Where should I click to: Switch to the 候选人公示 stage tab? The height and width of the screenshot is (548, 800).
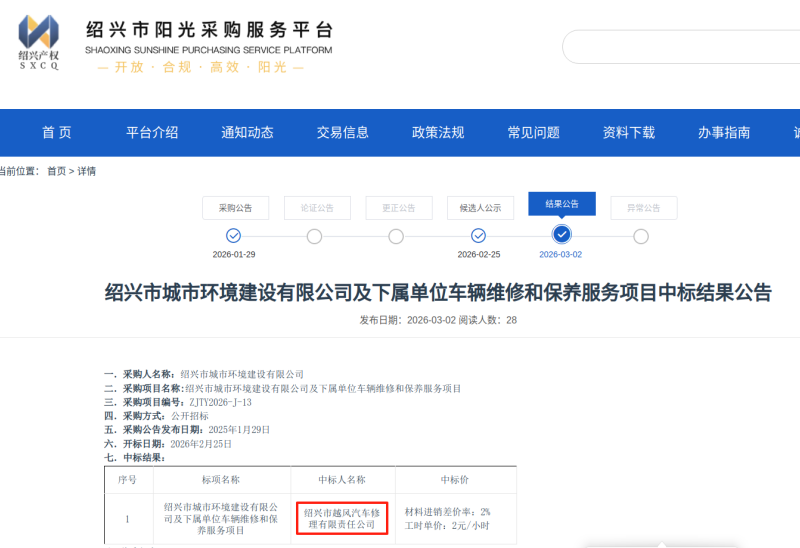[x=481, y=208]
